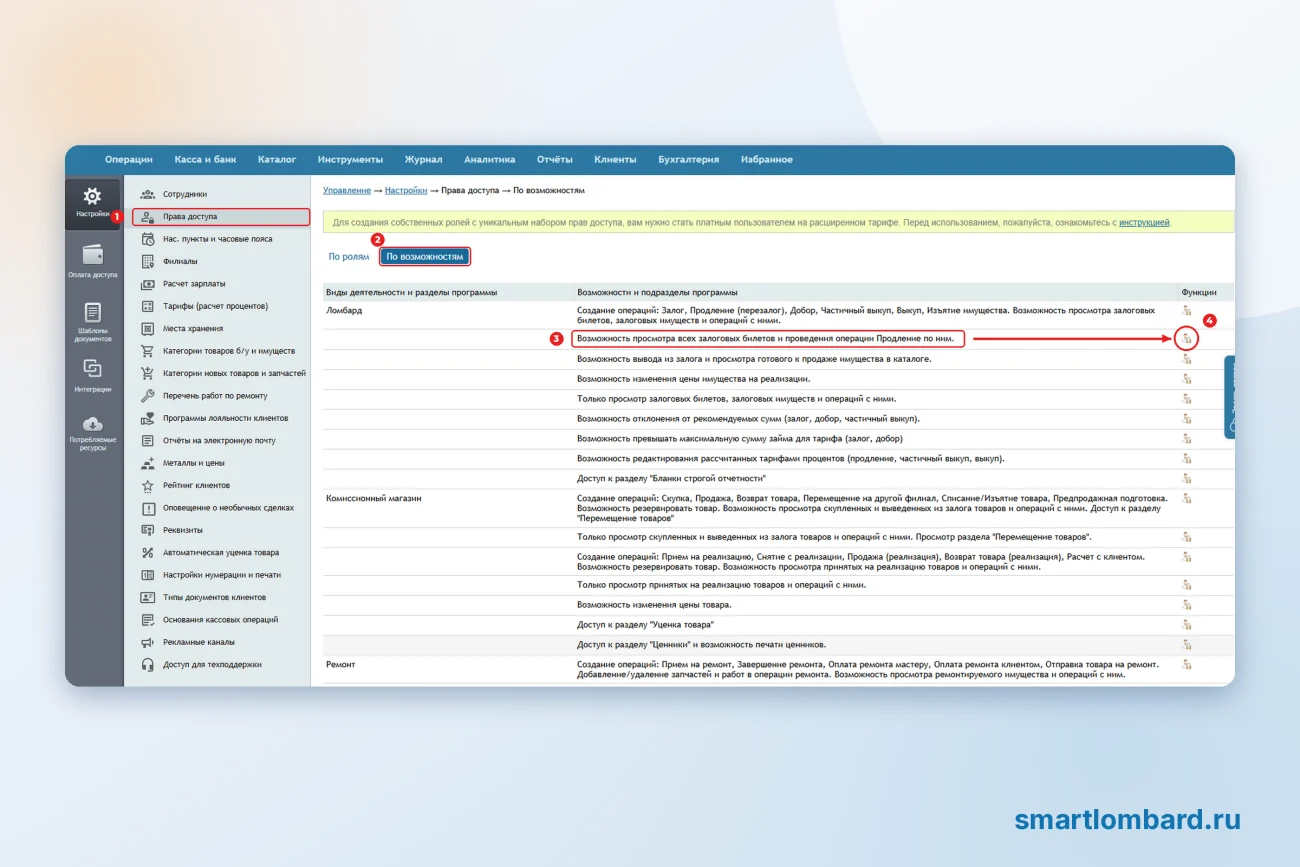The width and height of the screenshot is (1300, 867).
Task: Click the Расчет зарплаты money icon
Action: click(148, 284)
